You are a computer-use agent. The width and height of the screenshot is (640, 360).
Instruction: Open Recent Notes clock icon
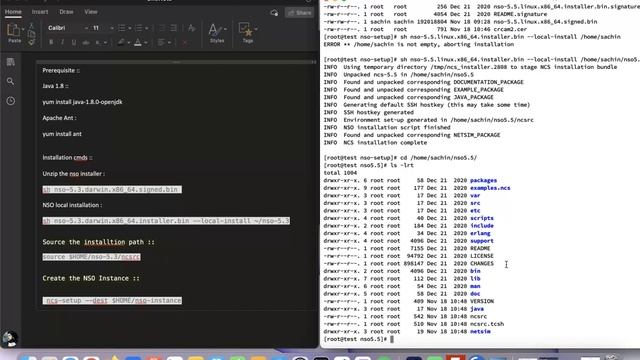pyautogui.click(x=11, y=101)
